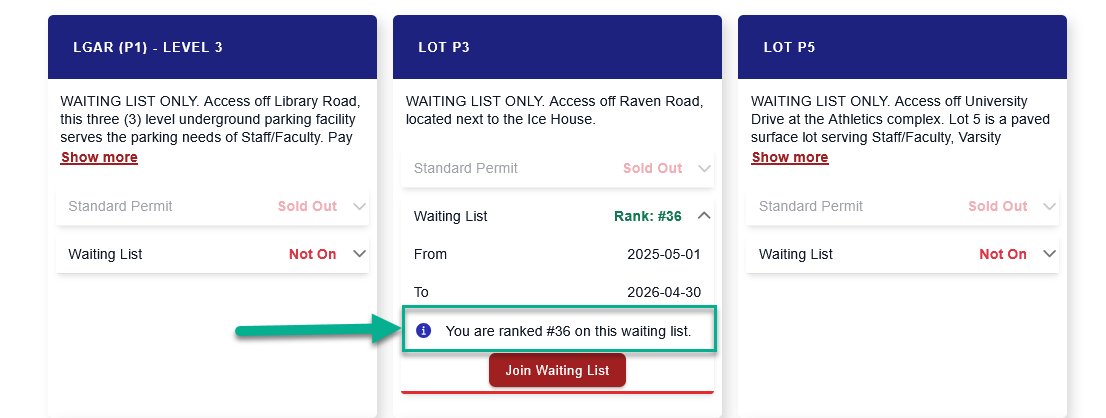Select the LOT P3 card header
This screenshot has height=418, width=1106.
pos(557,47)
